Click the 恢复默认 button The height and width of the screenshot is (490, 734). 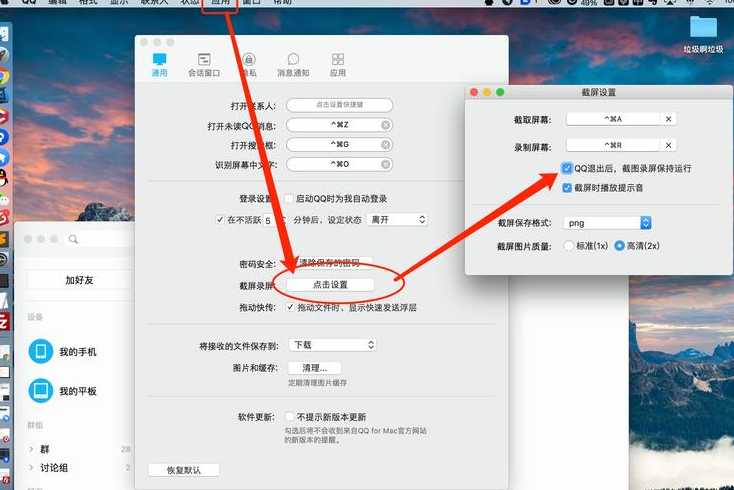pos(184,470)
